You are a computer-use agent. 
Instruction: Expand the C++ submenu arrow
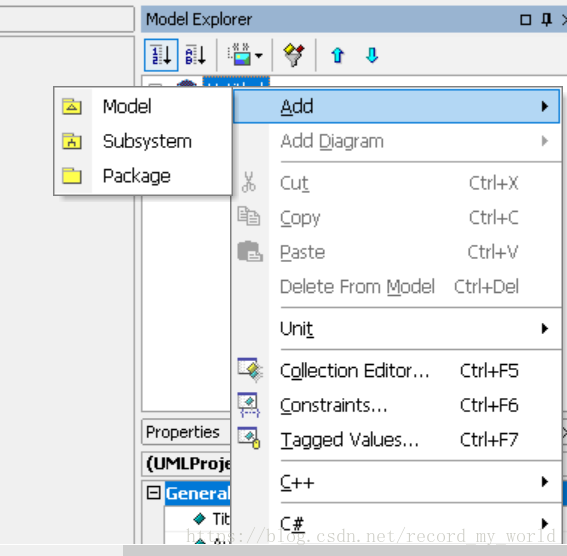(x=545, y=482)
